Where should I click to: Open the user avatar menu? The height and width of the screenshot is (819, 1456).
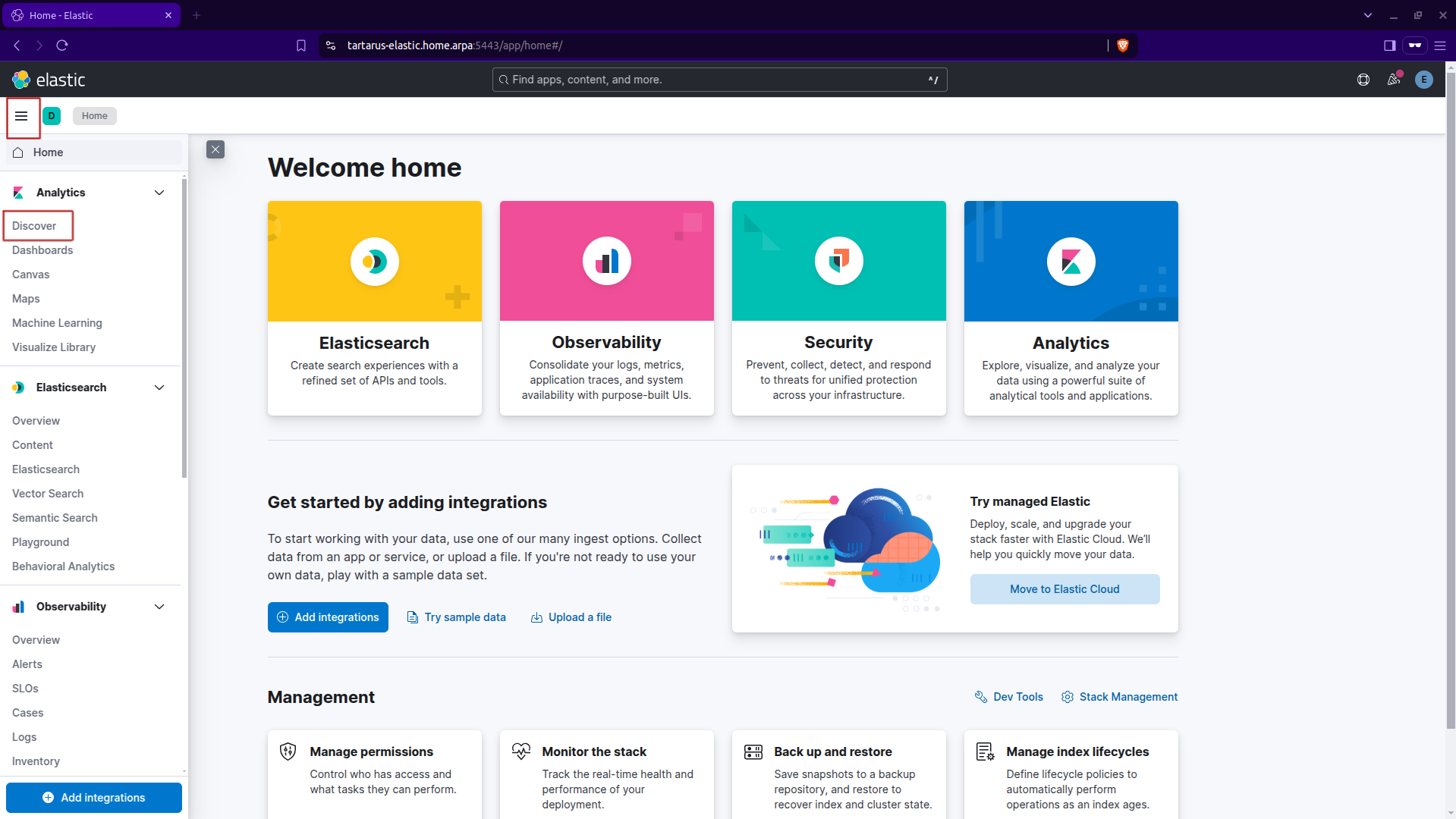(1423, 80)
